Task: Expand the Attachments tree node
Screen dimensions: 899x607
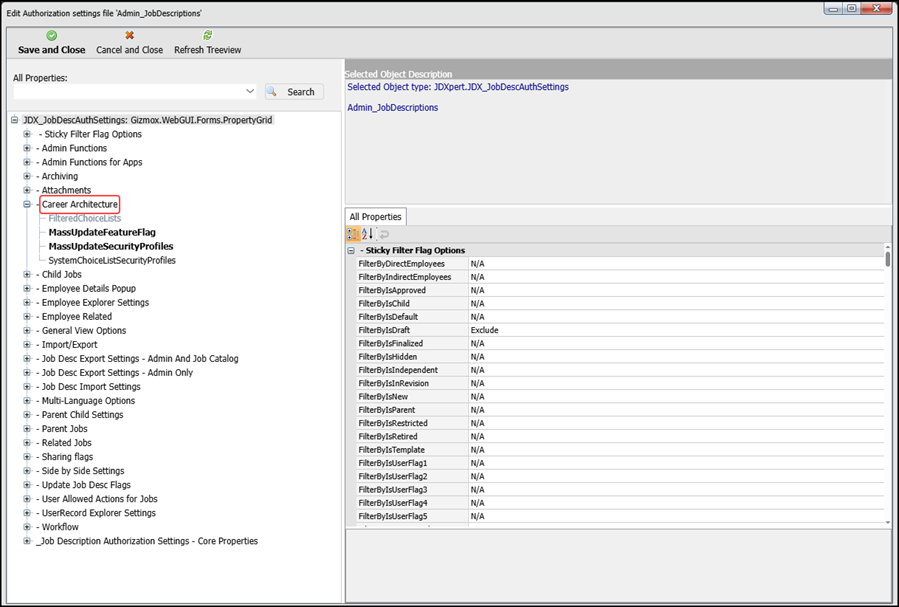Action: click(x=27, y=190)
